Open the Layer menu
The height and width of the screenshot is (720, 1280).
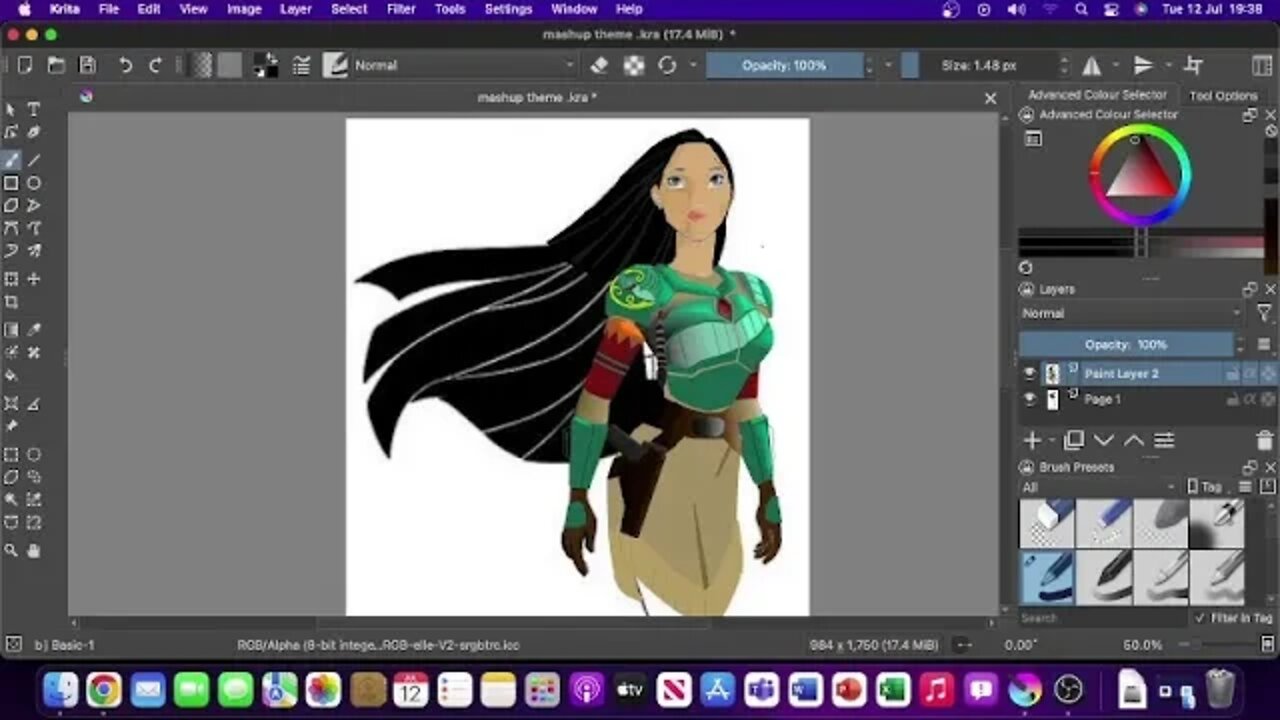point(295,9)
